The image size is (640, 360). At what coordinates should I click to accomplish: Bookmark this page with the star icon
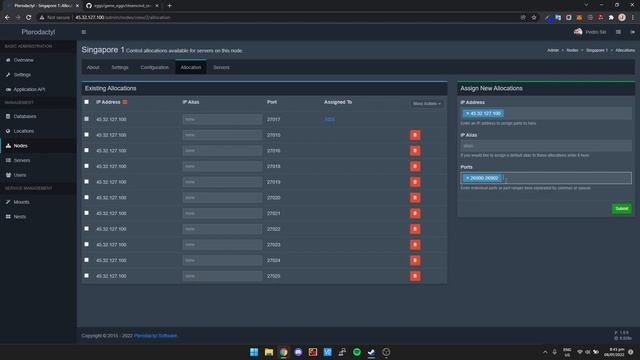(533, 18)
